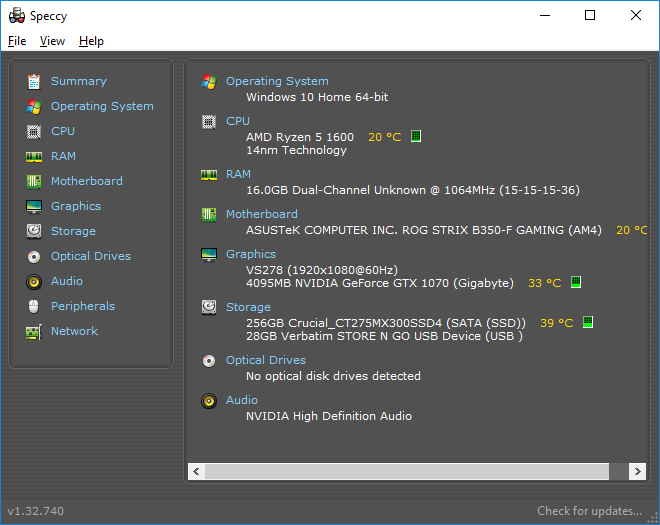Click the CPU temperature indicator box
This screenshot has height=525, width=660.
(x=416, y=136)
